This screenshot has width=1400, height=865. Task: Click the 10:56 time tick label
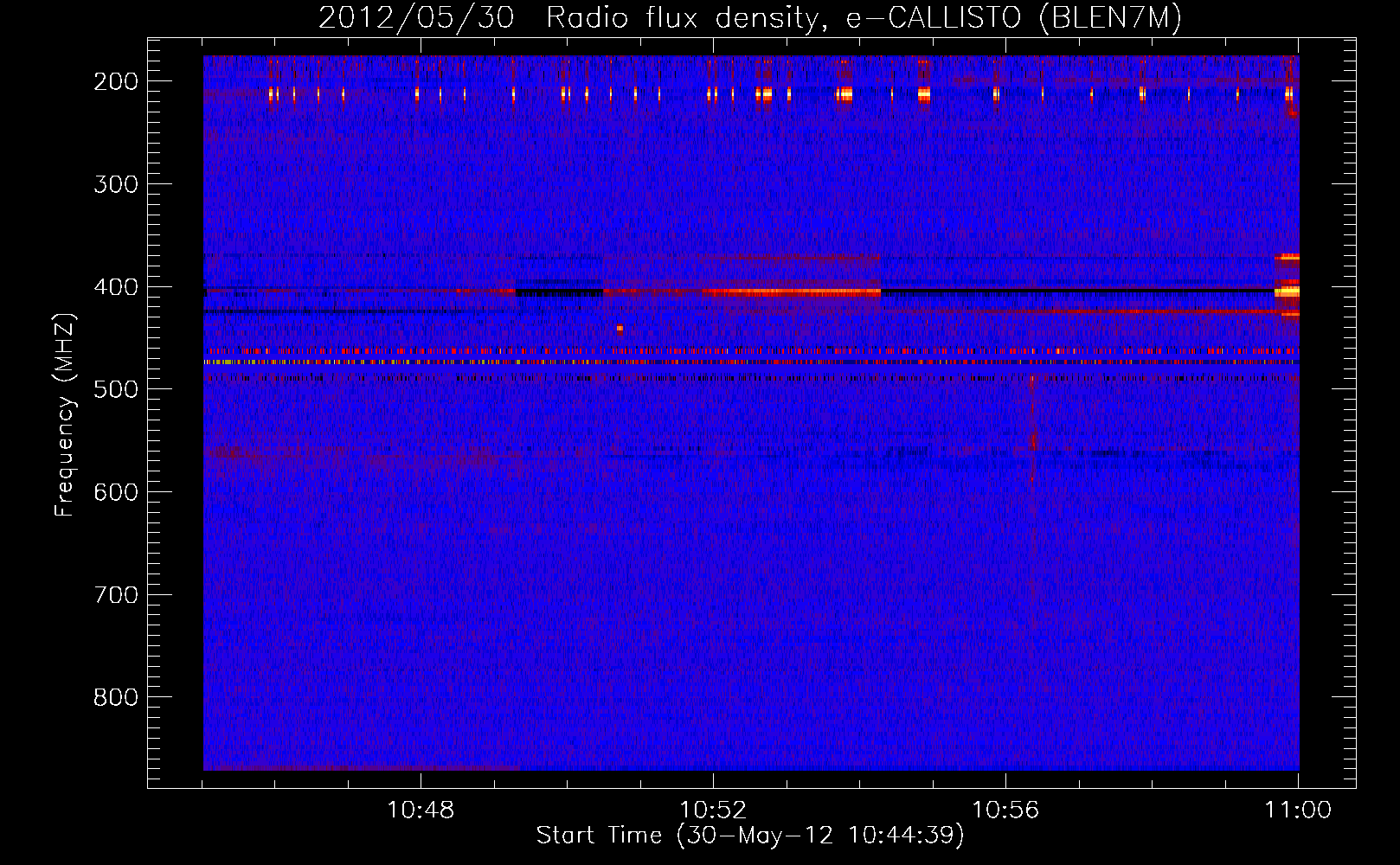click(1005, 811)
